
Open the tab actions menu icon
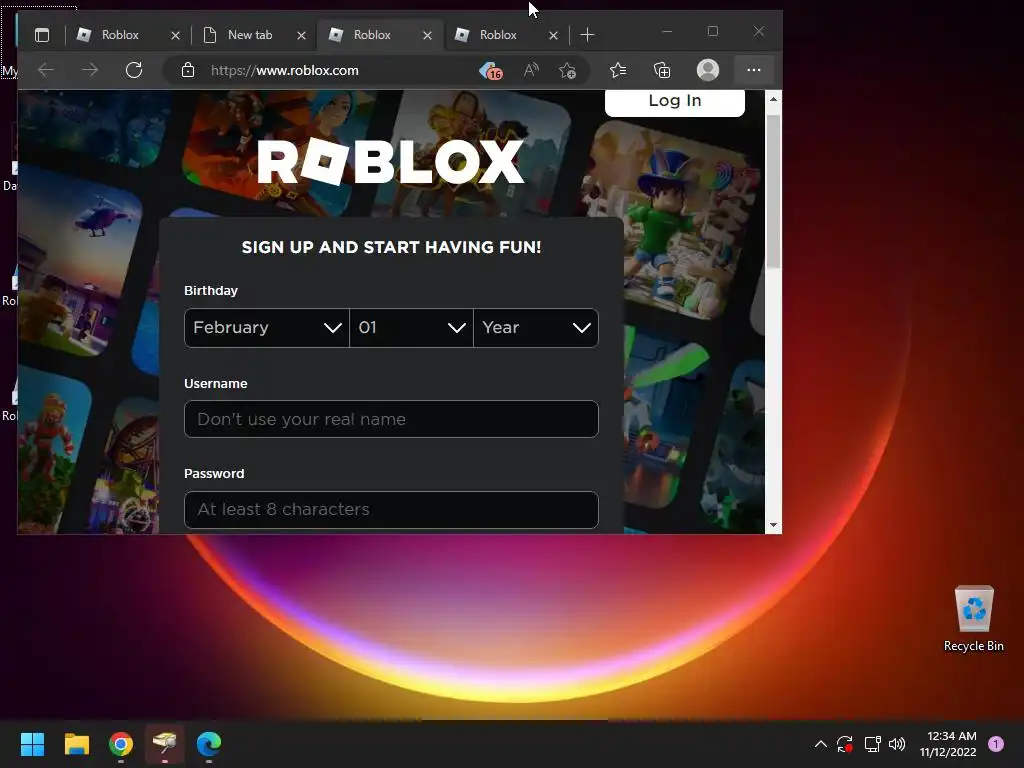pos(42,35)
